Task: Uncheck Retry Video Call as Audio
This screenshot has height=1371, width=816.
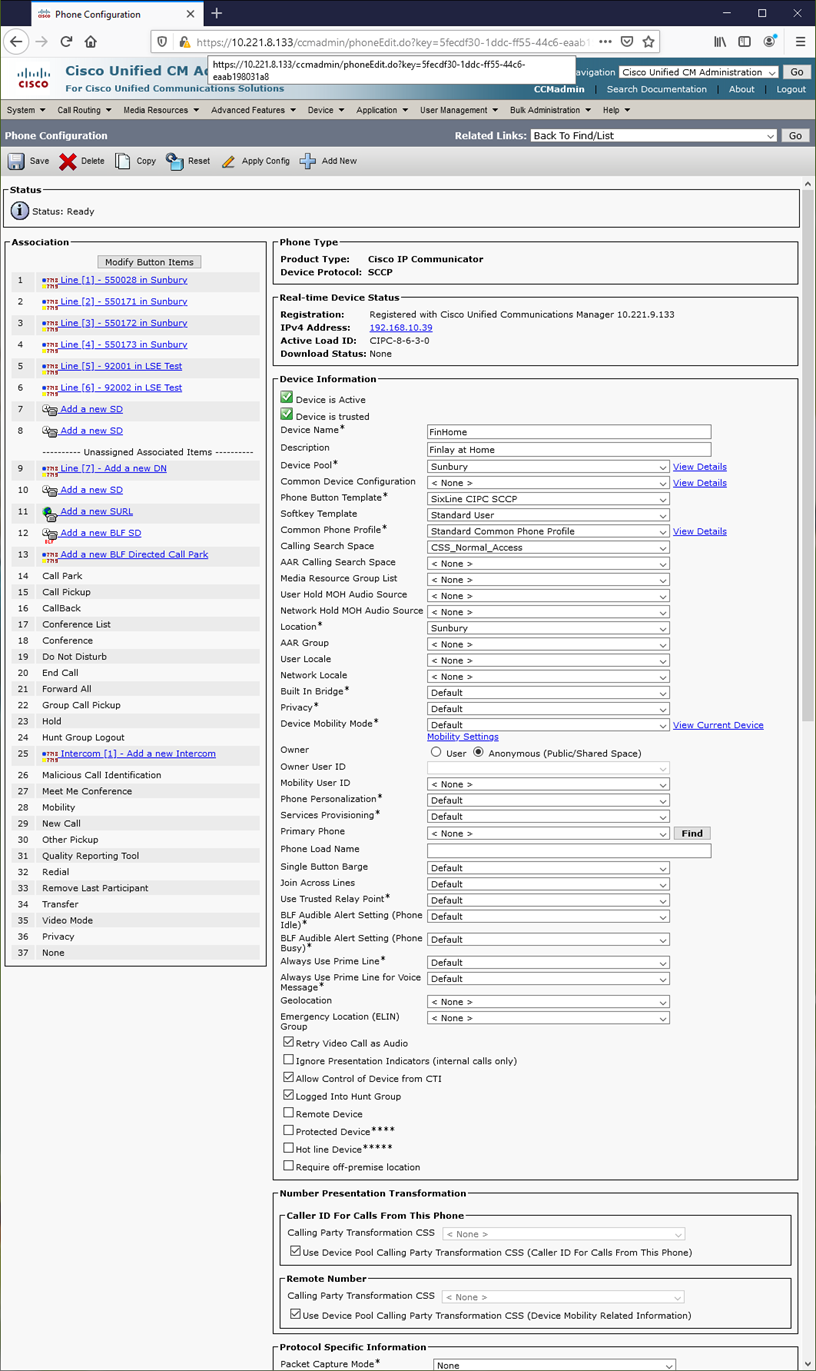Action: coord(289,1042)
